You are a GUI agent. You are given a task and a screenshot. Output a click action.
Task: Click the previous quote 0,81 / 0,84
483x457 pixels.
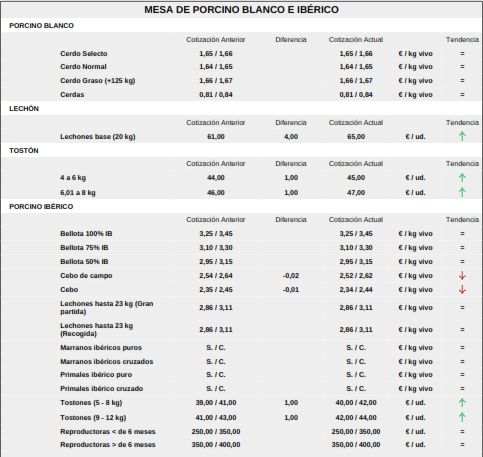point(216,95)
